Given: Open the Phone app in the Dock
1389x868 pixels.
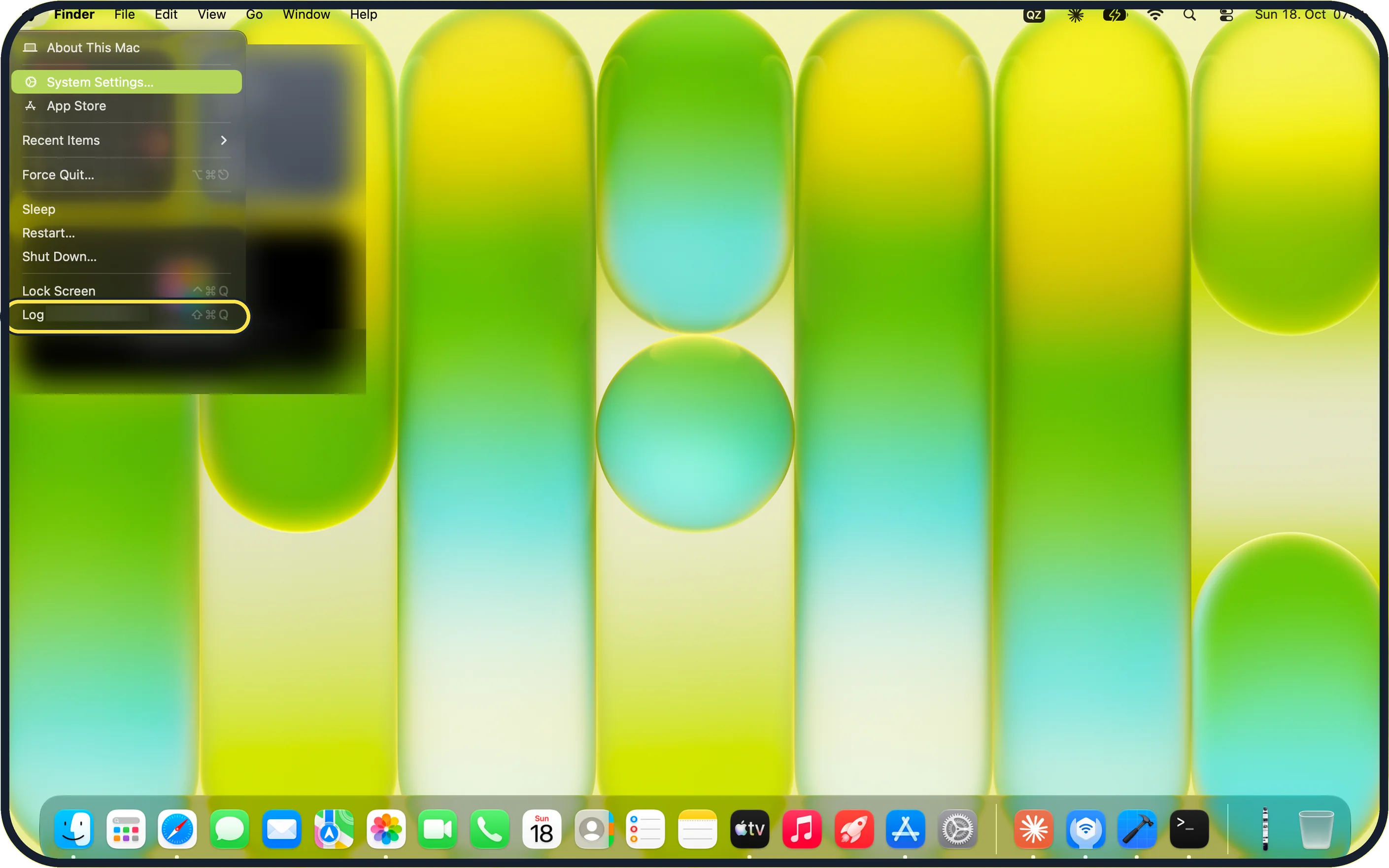Looking at the screenshot, I should (x=490, y=829).
